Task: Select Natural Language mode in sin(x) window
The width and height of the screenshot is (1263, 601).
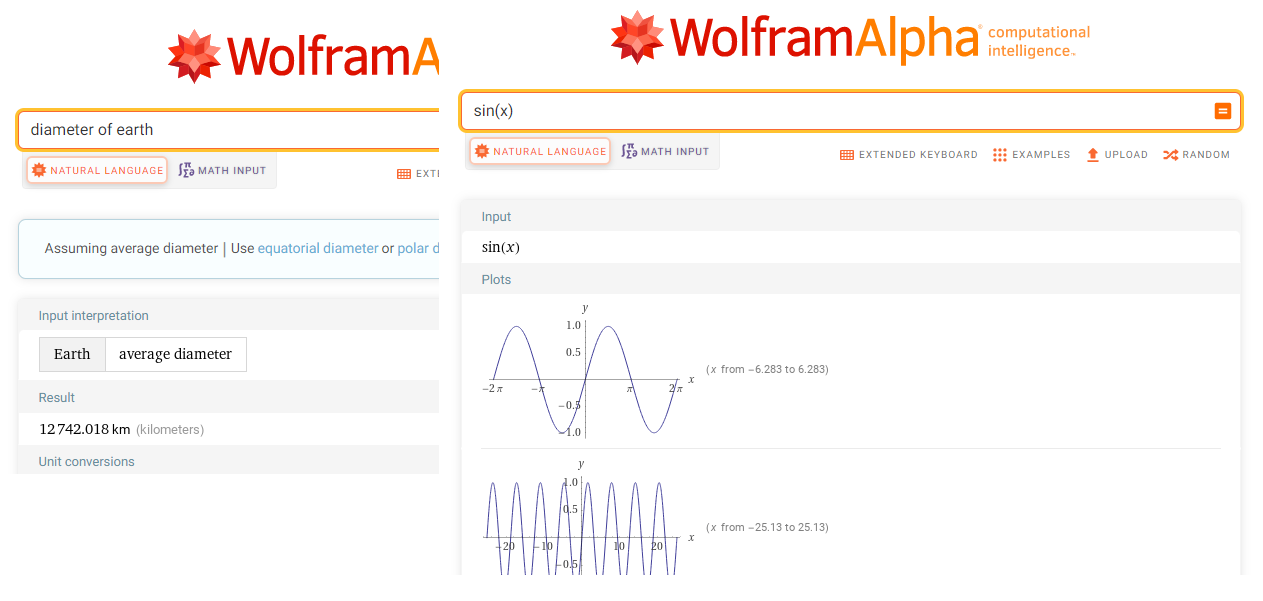Action: [540, 152]
